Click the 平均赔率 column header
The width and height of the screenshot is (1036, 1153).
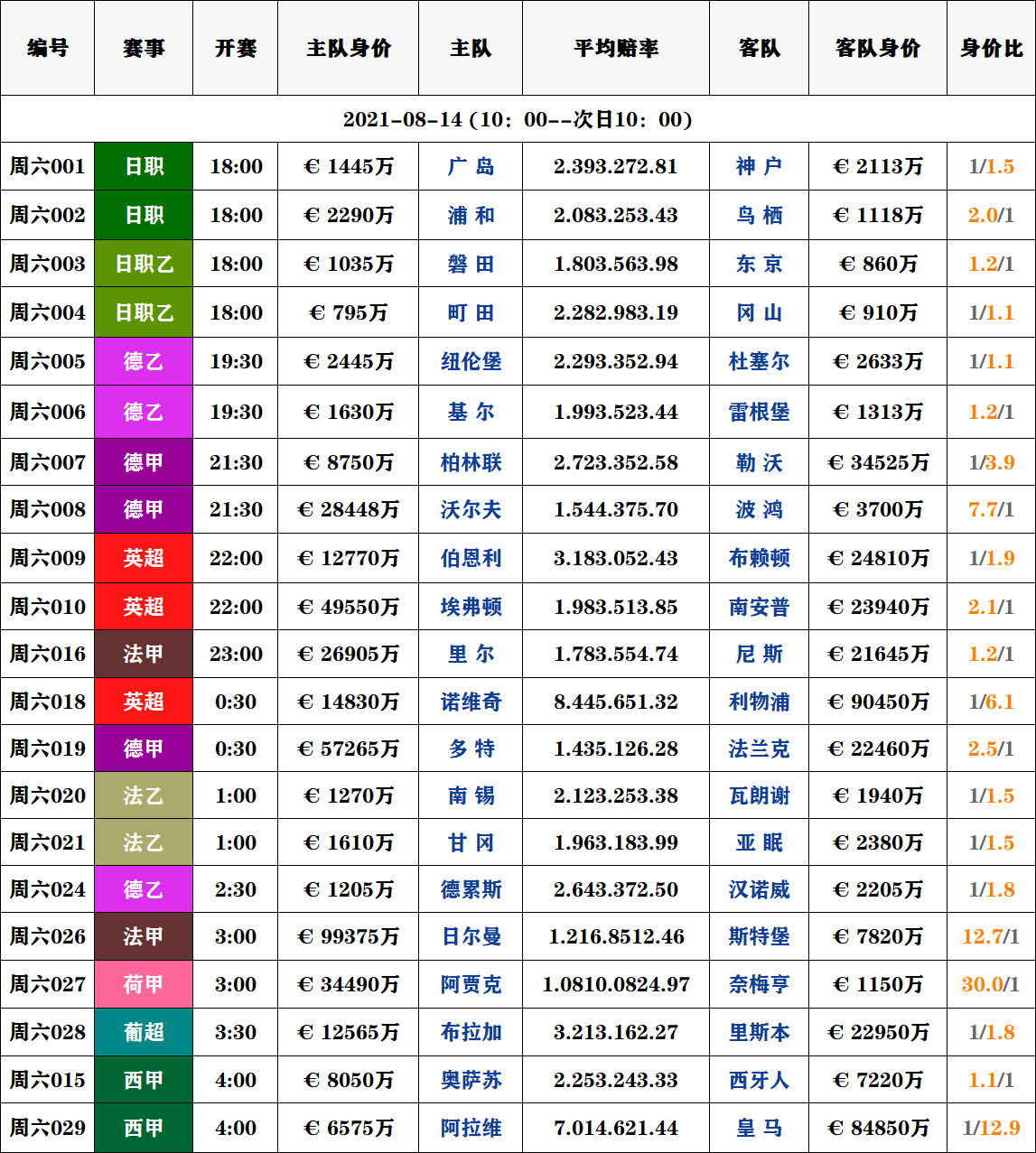tap(616, 48)
